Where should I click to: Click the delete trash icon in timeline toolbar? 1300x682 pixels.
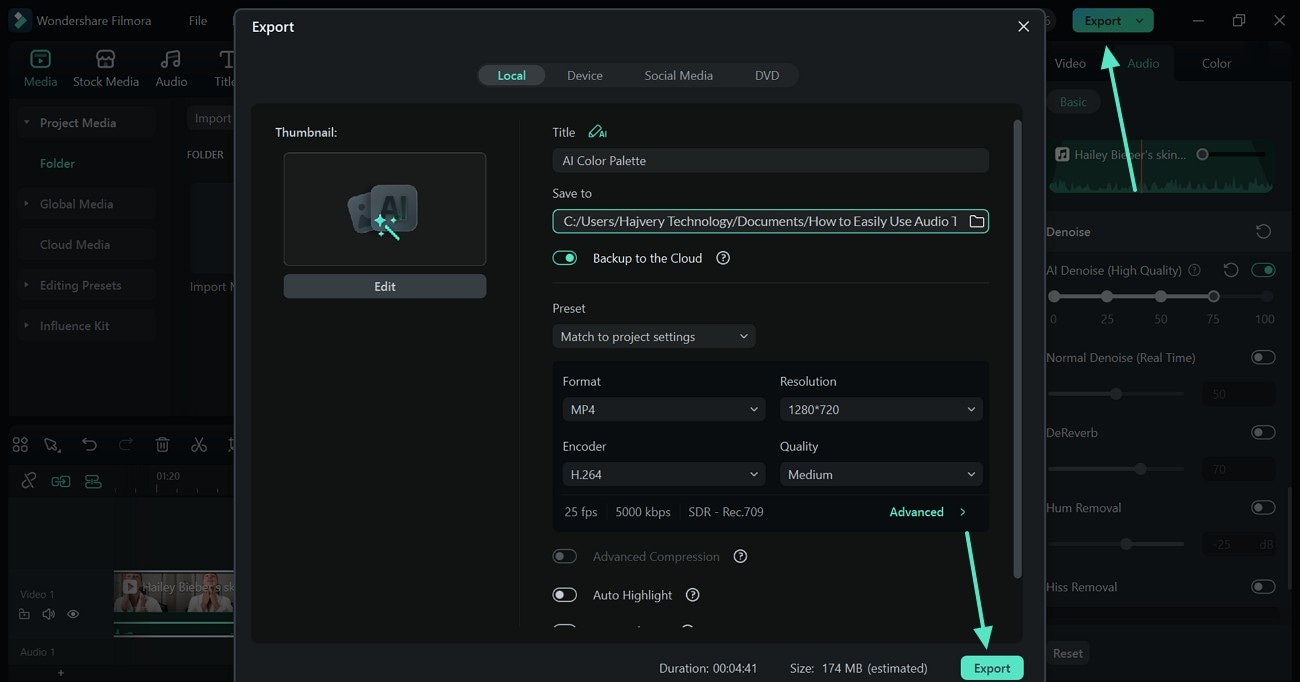click(163, 445)
